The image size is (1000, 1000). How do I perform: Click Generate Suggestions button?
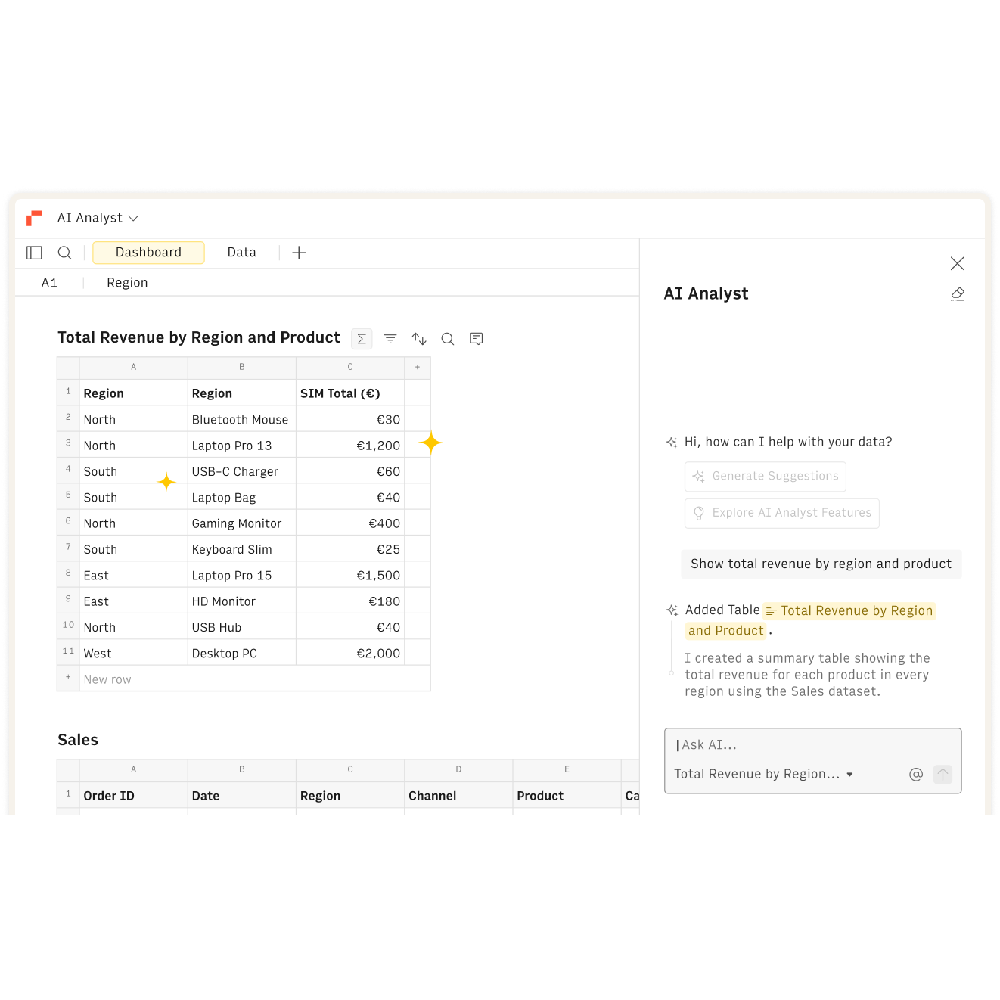[765, 476]
